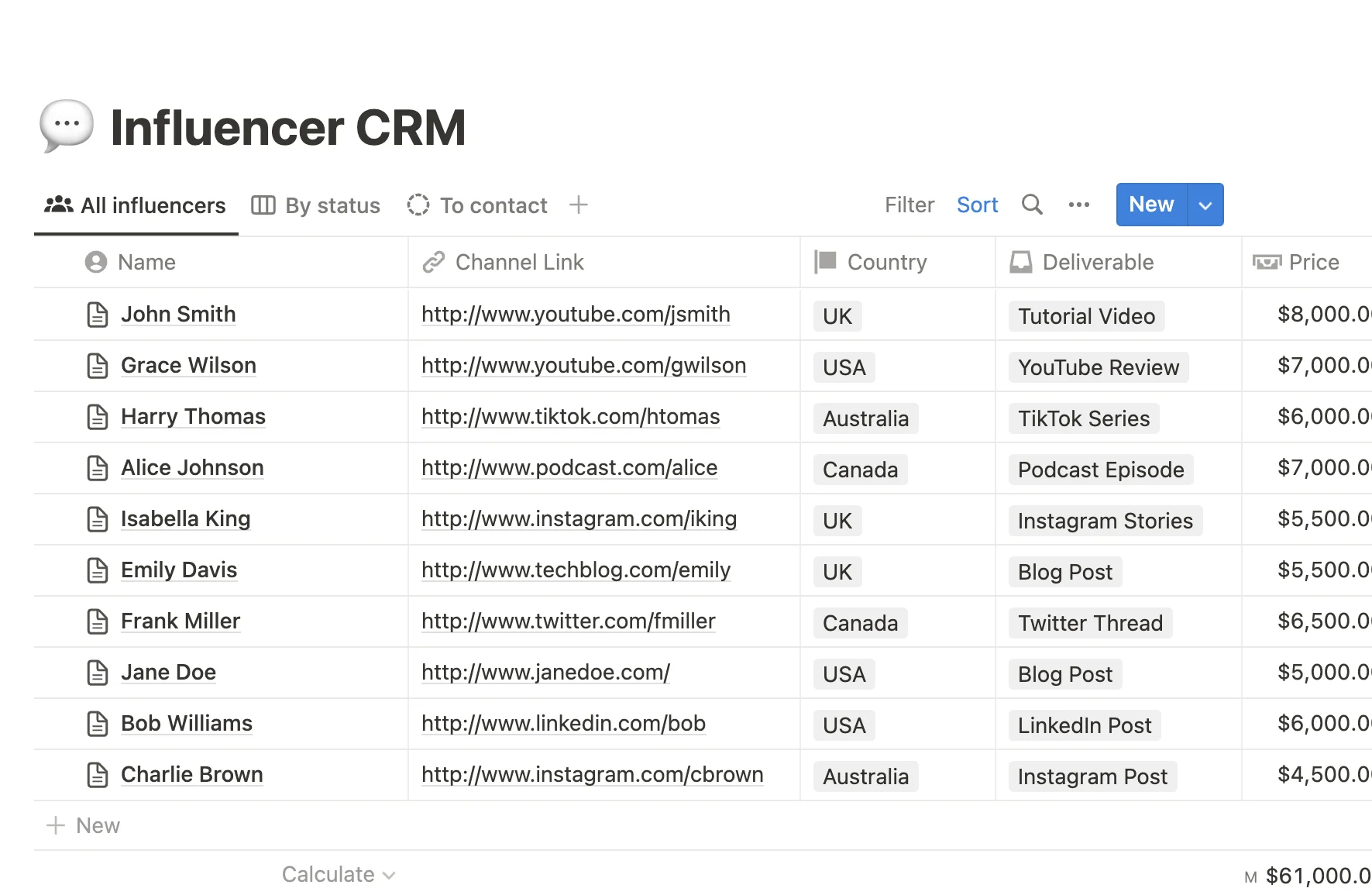The height and width of the screenshot is (895, 1372).
Task: Click the speech bubble page emoji
Action: [67, 126]
